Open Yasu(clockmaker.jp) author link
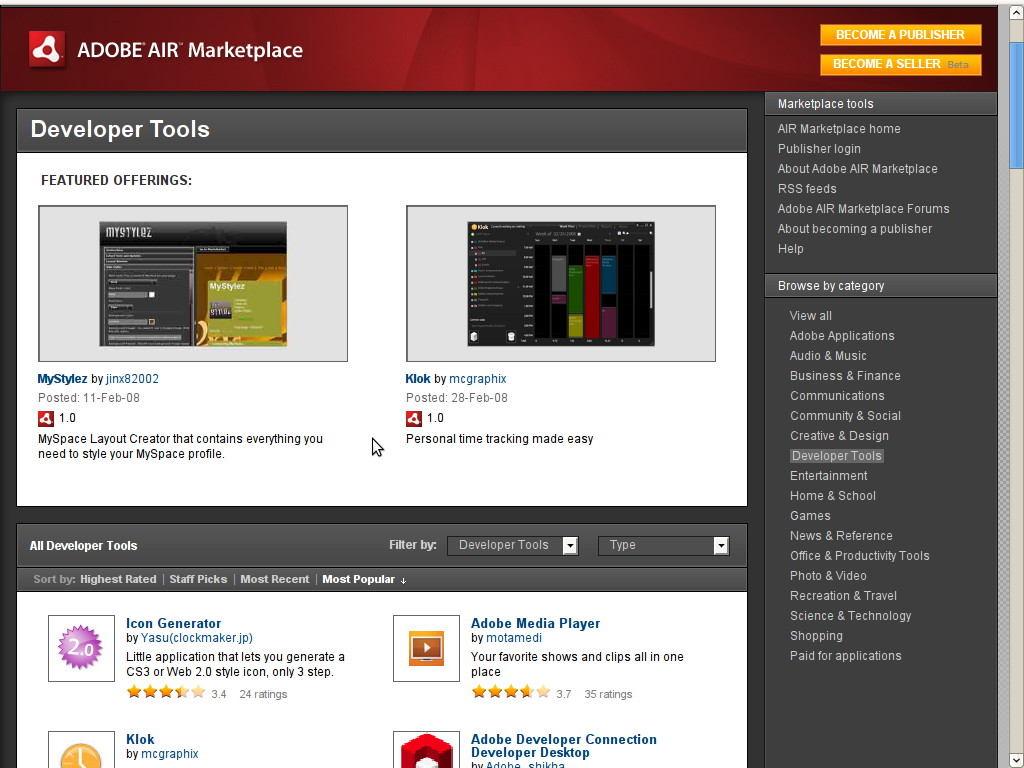The height and width of the screenshot is (768, 1024). (x=197, y=638)
